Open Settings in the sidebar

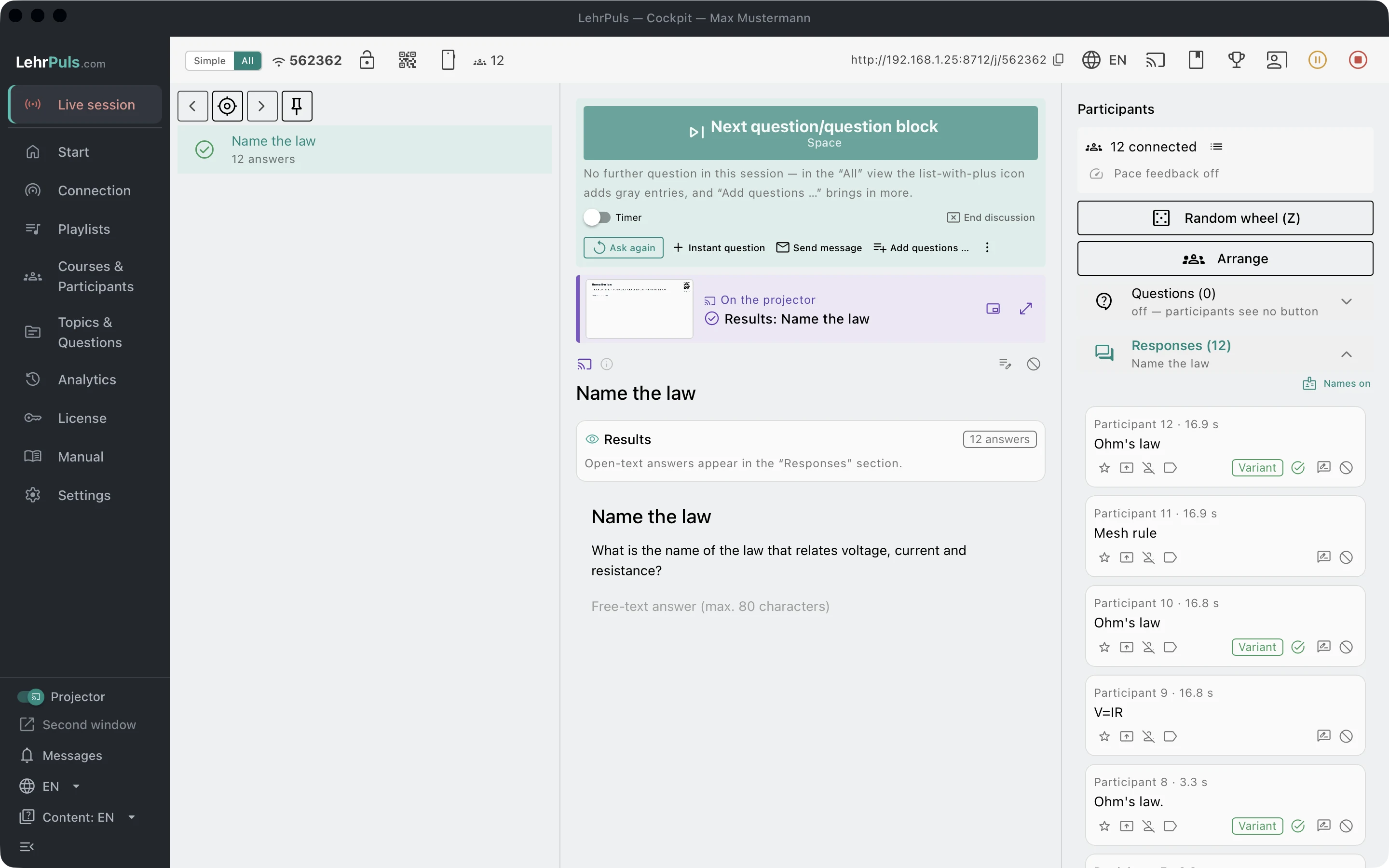click(85, 495)
